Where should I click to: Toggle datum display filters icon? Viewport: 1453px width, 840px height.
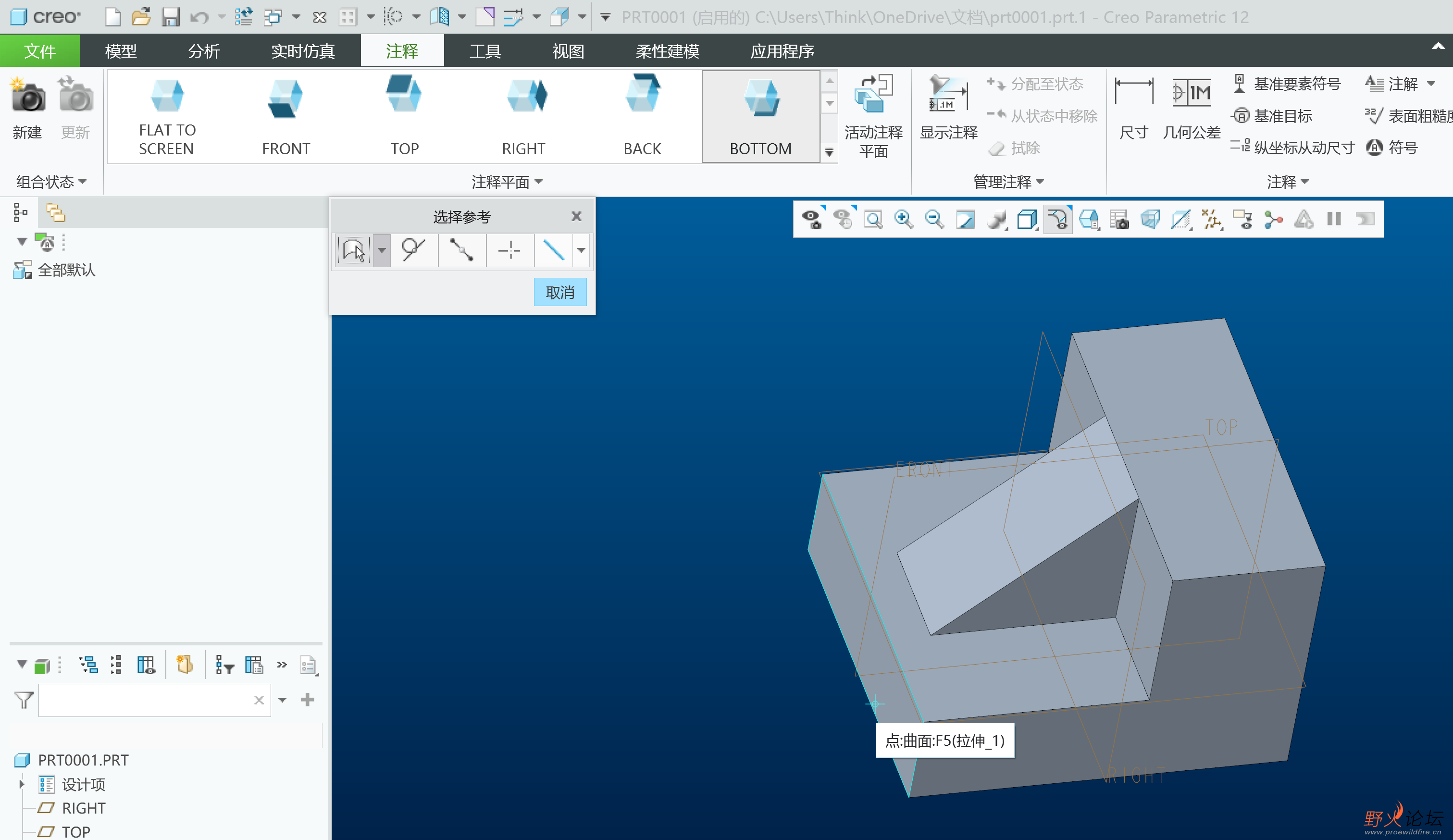click(x=1211, y=220)
